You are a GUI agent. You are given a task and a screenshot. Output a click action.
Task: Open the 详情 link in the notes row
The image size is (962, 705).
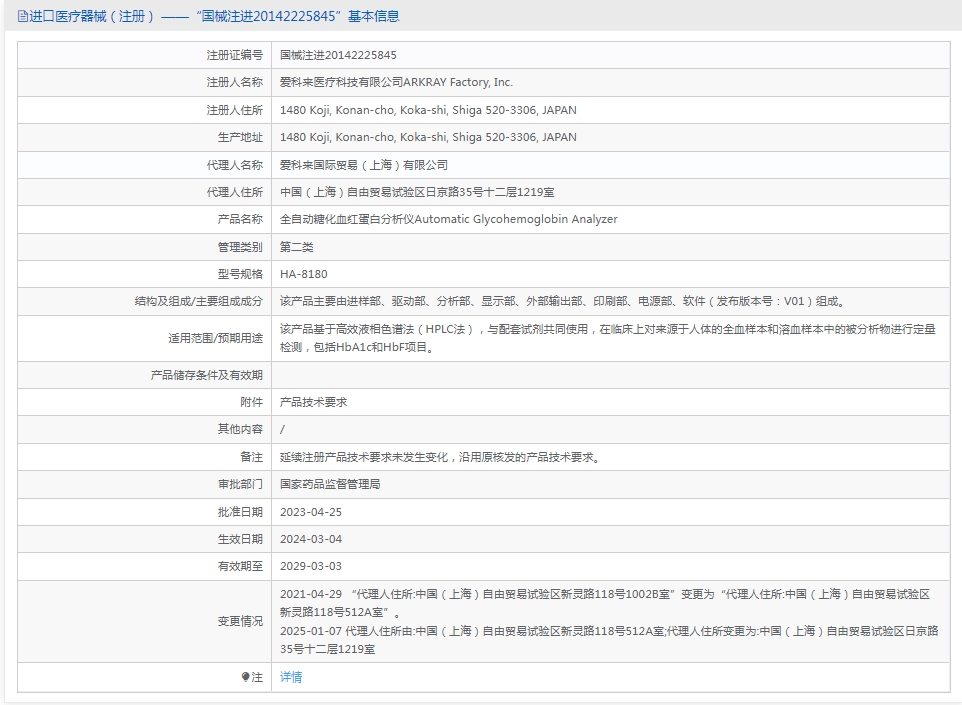pos(291,677)
